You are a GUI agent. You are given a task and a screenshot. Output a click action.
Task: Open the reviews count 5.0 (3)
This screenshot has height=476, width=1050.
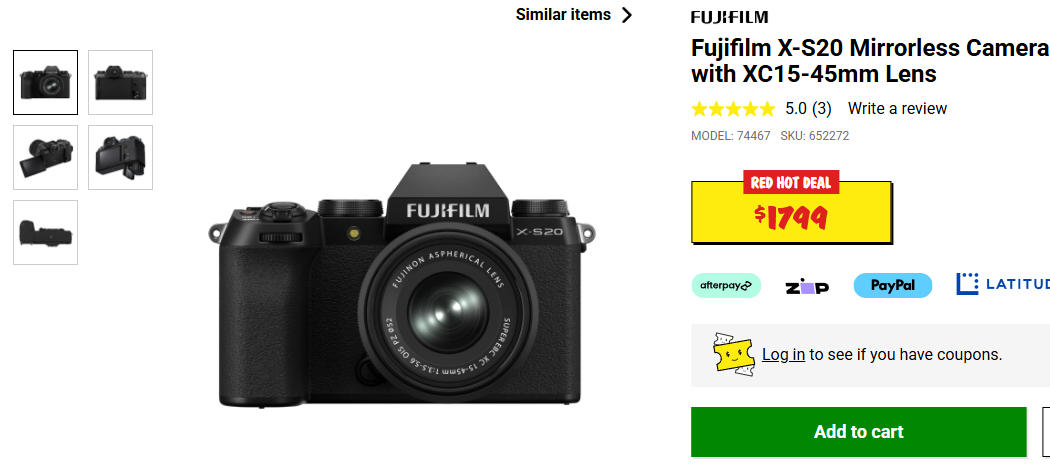tap(808, 108)
